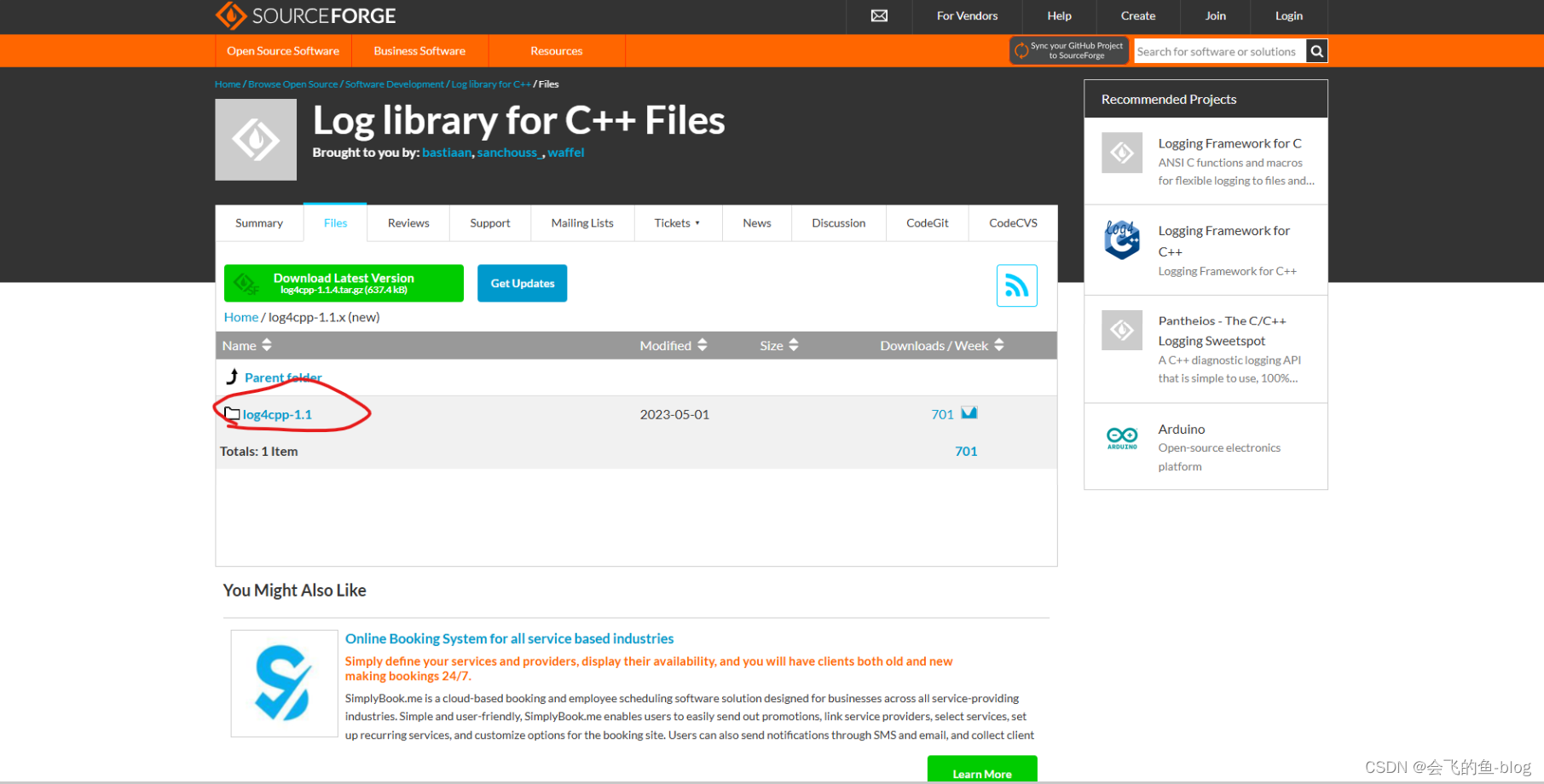Switch to the Reviews tab

coord(408,223)
